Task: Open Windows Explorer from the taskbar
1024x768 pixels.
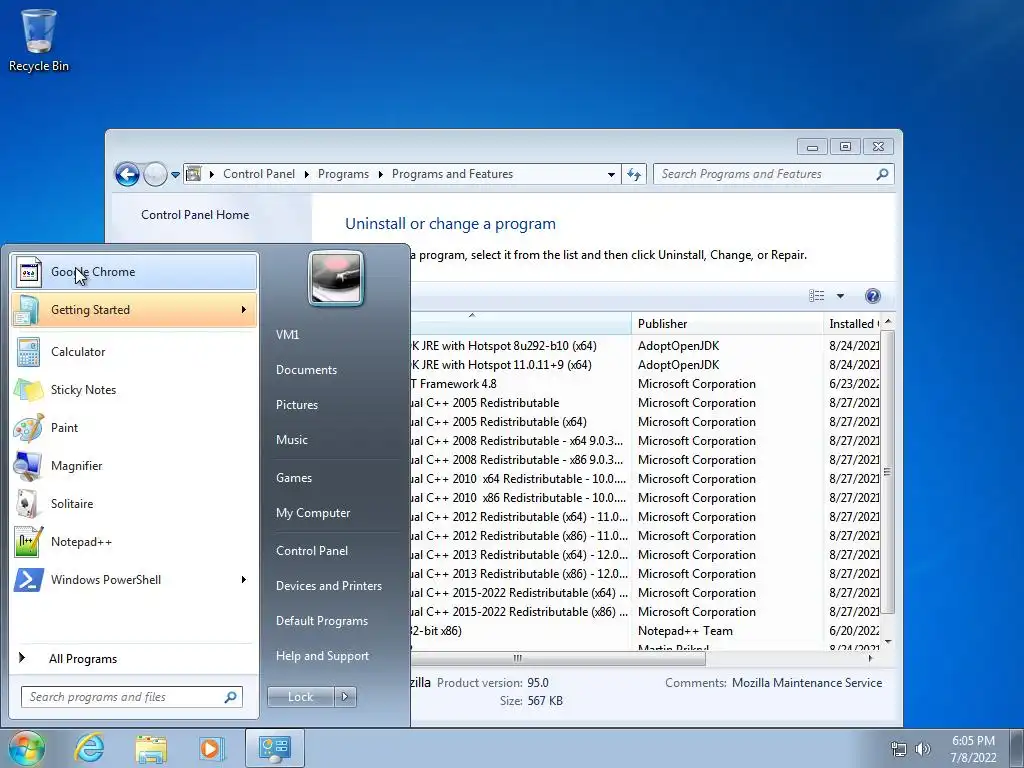Action: [x=151, y=748]
